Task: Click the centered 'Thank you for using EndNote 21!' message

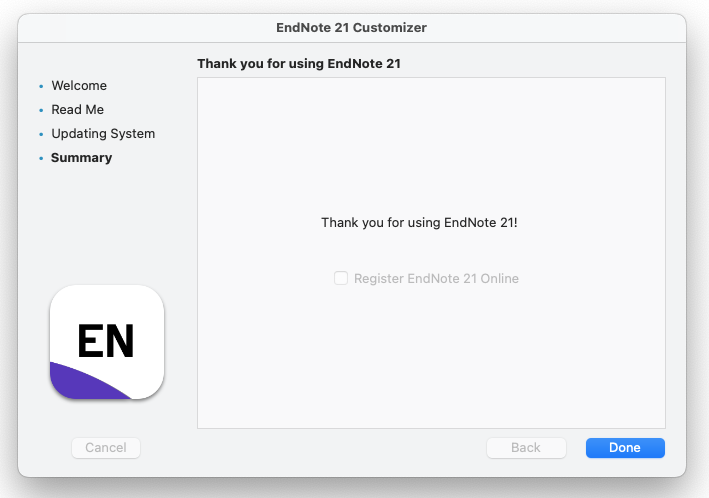Action: (x=419, y=223)
